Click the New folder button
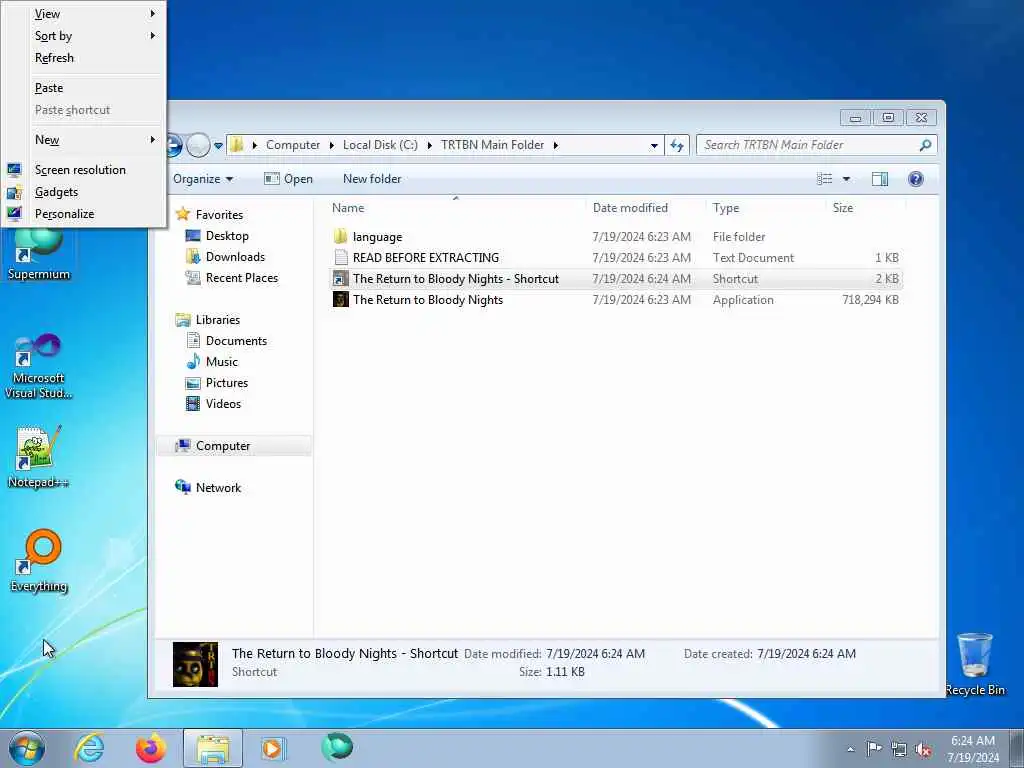Viewport: 1024px width, 768px height. click(x=372, y=179)
